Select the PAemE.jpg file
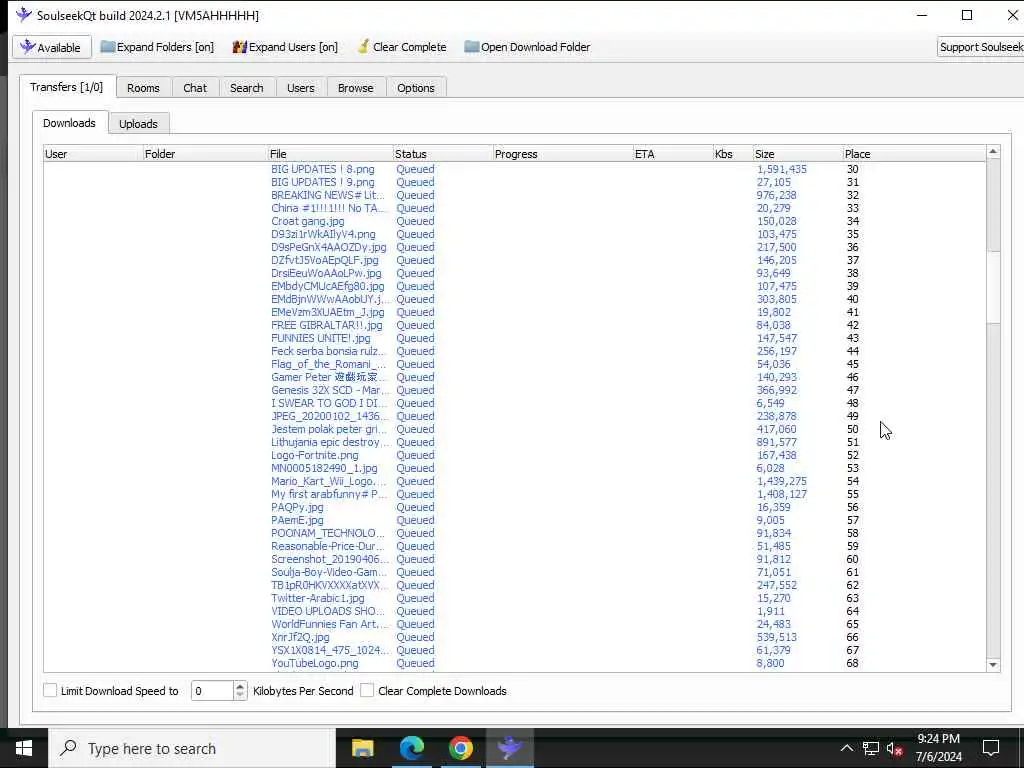This screenshot has height=768, width=1024. coord(297,520)
